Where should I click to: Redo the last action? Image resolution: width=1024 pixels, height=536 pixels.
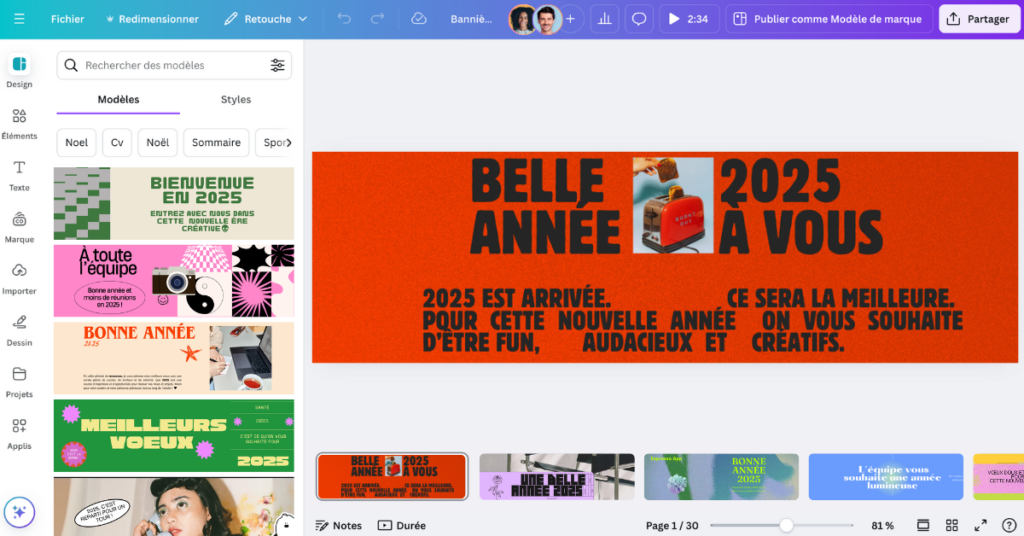point(377,19)
